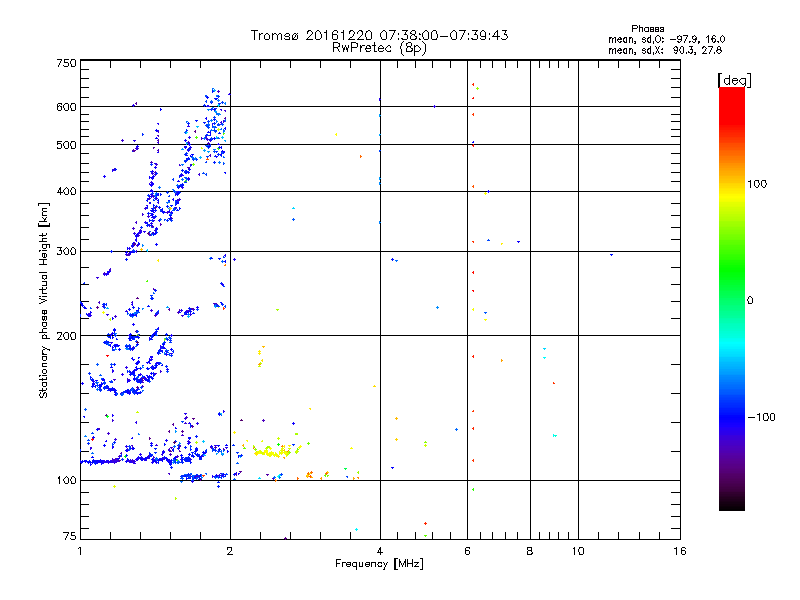Screen dimensions: 800x600
Task: Select the subtitle "RwPretec (8p)"
Action: pos(379,47)
